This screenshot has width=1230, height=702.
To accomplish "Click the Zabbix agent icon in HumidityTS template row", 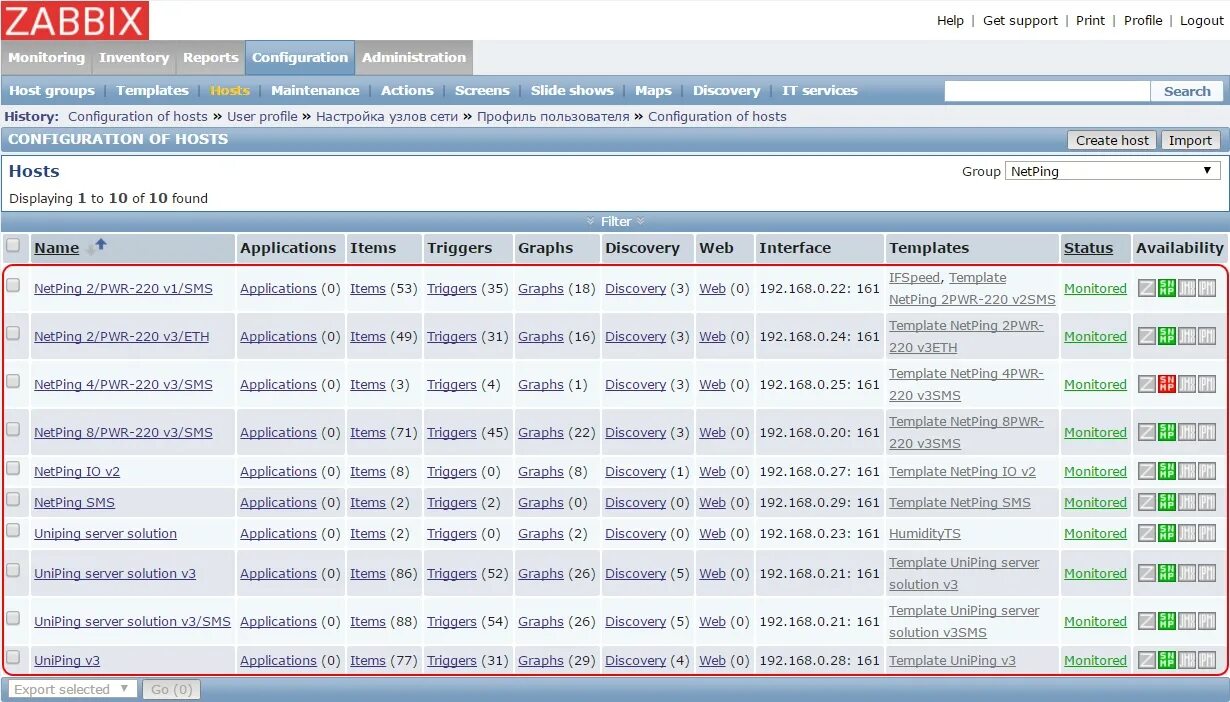I will 1147,533.
